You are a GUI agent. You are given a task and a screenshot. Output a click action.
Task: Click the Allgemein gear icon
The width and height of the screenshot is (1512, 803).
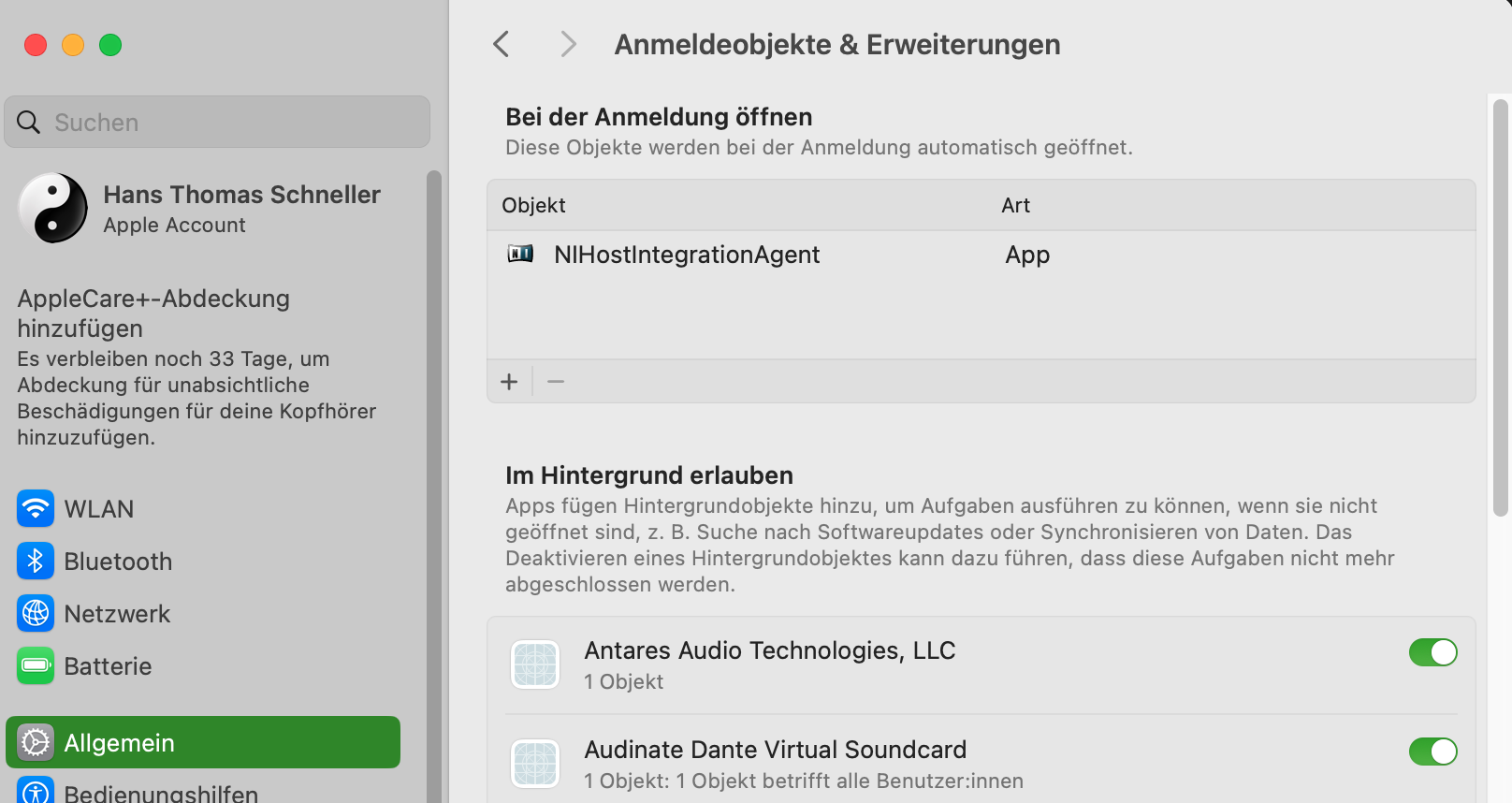coord(36,743)
